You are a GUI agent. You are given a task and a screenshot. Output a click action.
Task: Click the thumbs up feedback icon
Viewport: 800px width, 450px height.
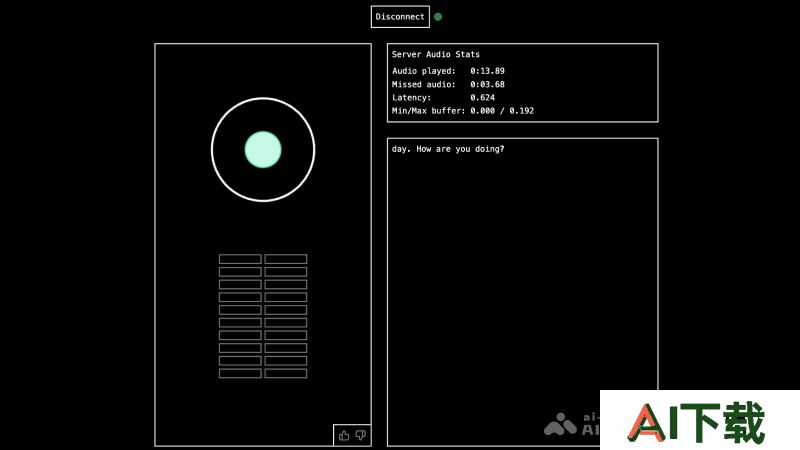point(344,435)
